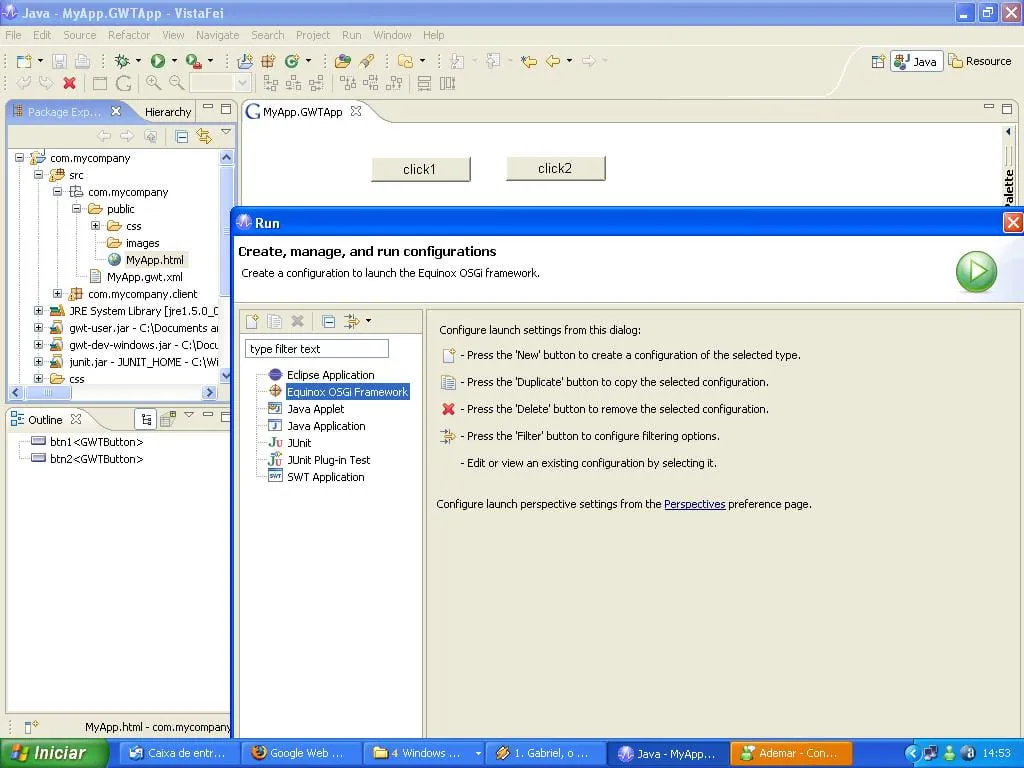This screenshot has width=1024, height=768.
Task: Expand the css folder under public
Action: click(x=95, y=225)
